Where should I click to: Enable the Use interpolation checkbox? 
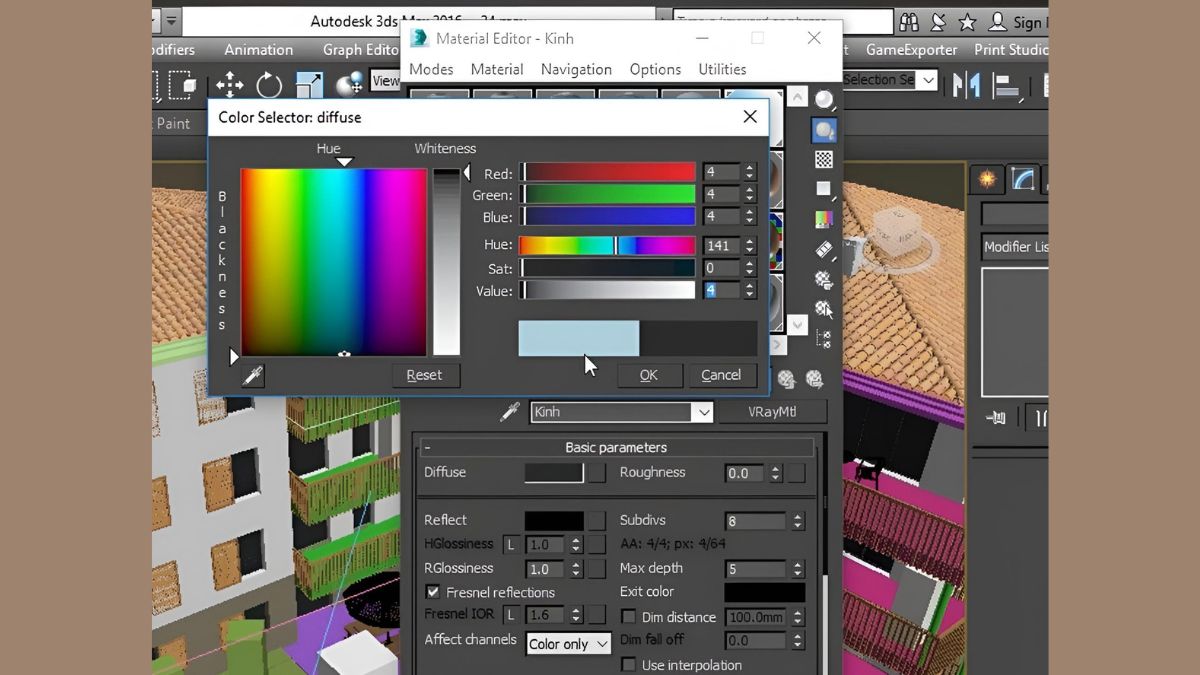click(628, 665)
